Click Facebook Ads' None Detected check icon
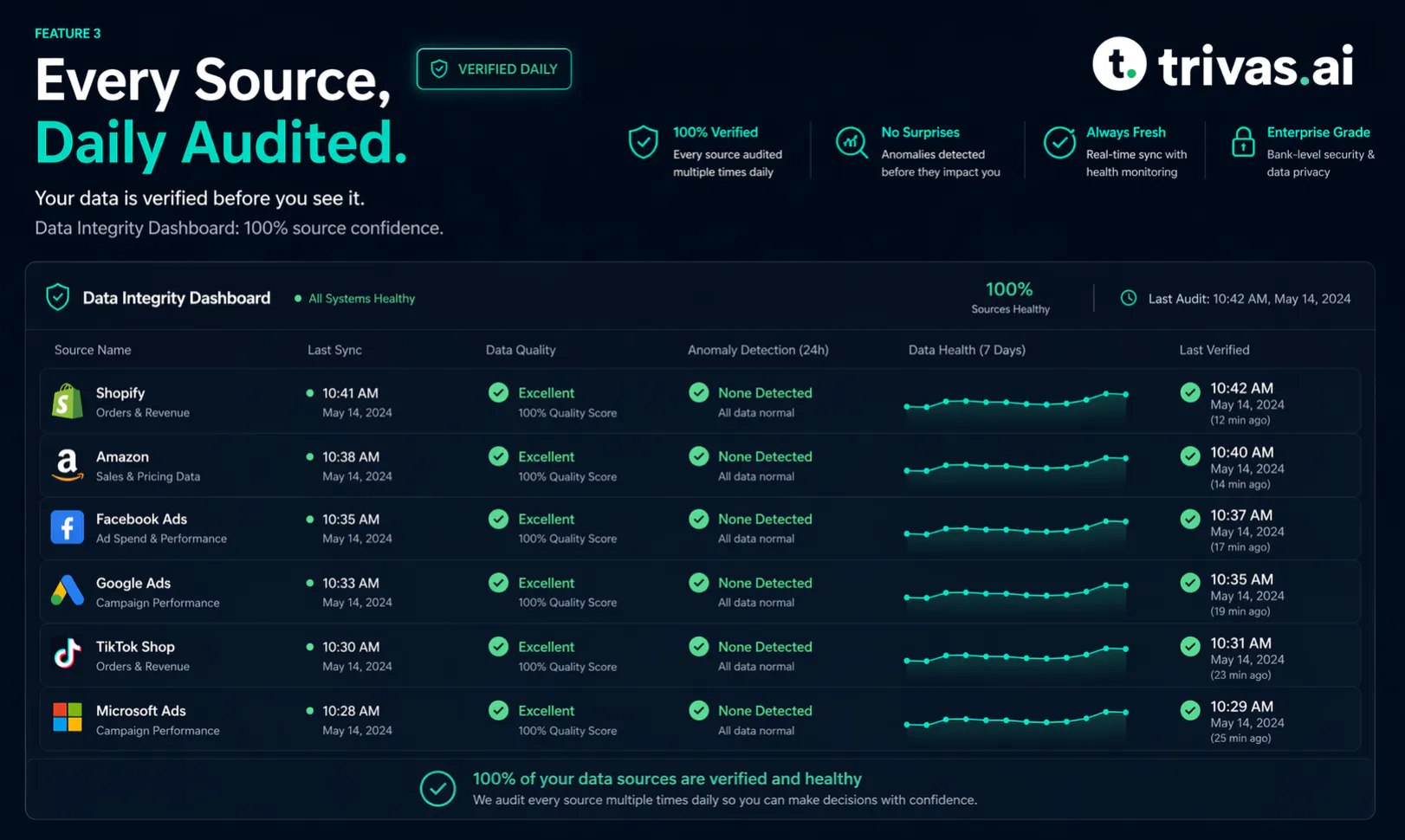 [x=699, y=519]
